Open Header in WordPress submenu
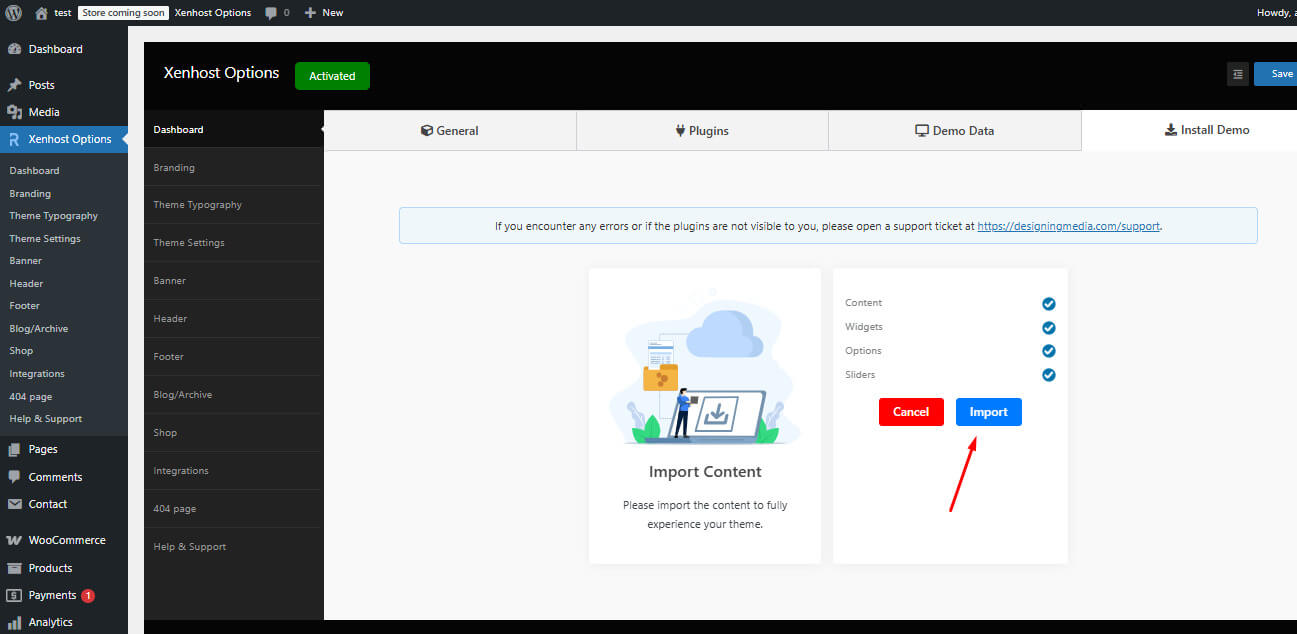The image size is (1297, 634). (x=26, y=284)
